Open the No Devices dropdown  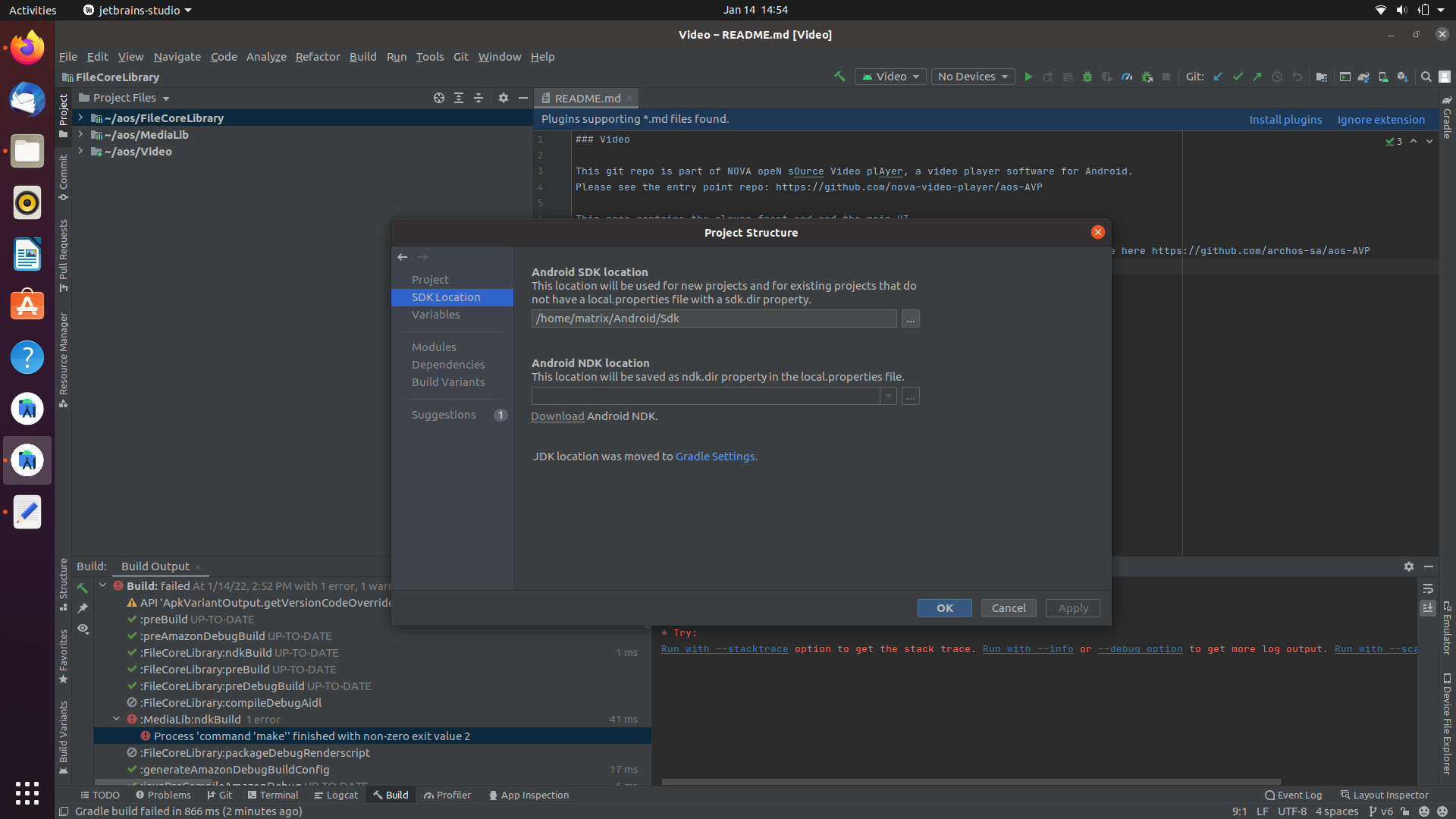971,77
